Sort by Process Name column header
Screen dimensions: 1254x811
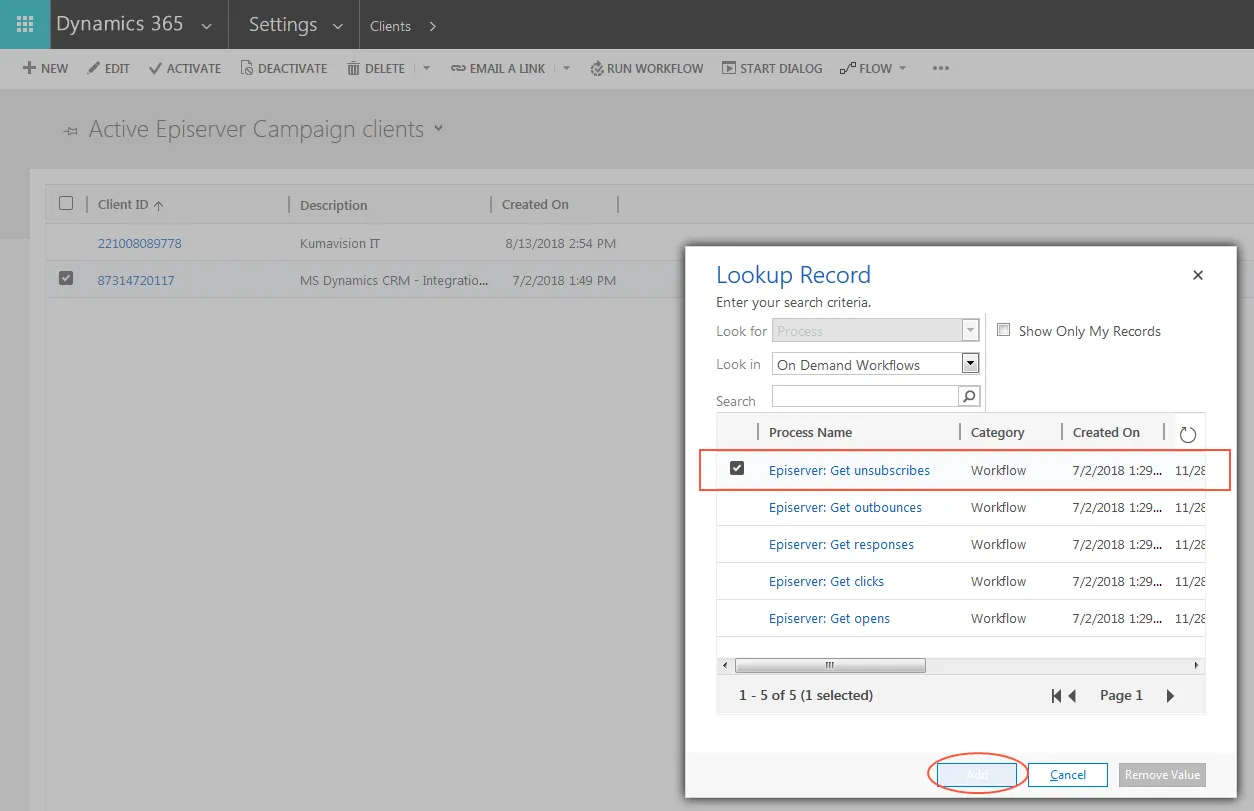click(810, 432)
